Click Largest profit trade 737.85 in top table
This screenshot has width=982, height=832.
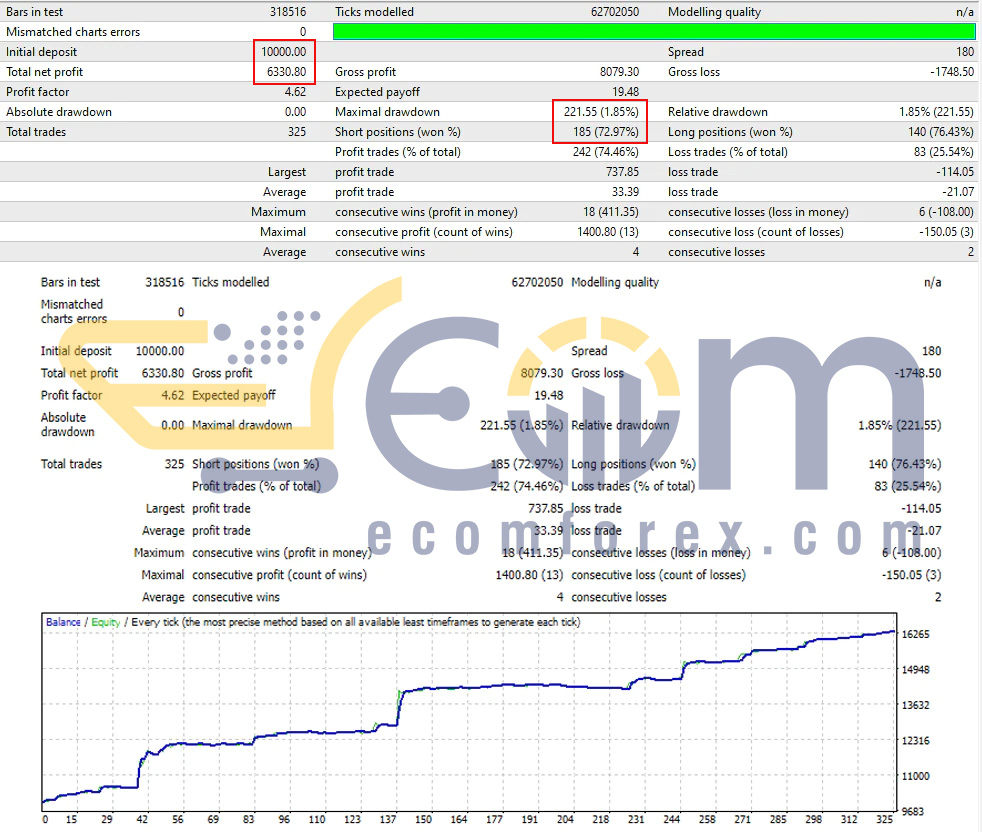pyautogui.click(x=622, y=172)
